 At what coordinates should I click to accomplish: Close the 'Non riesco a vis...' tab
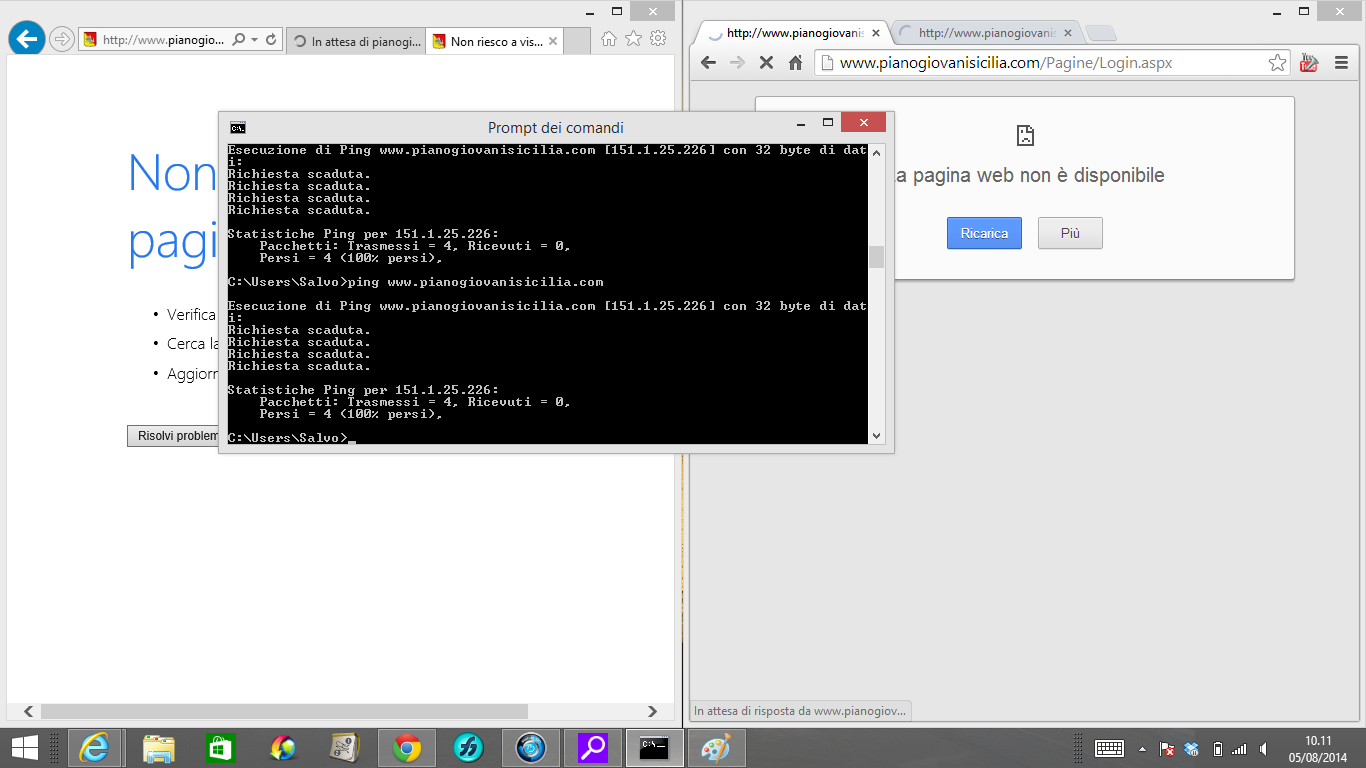pos(553,42)
